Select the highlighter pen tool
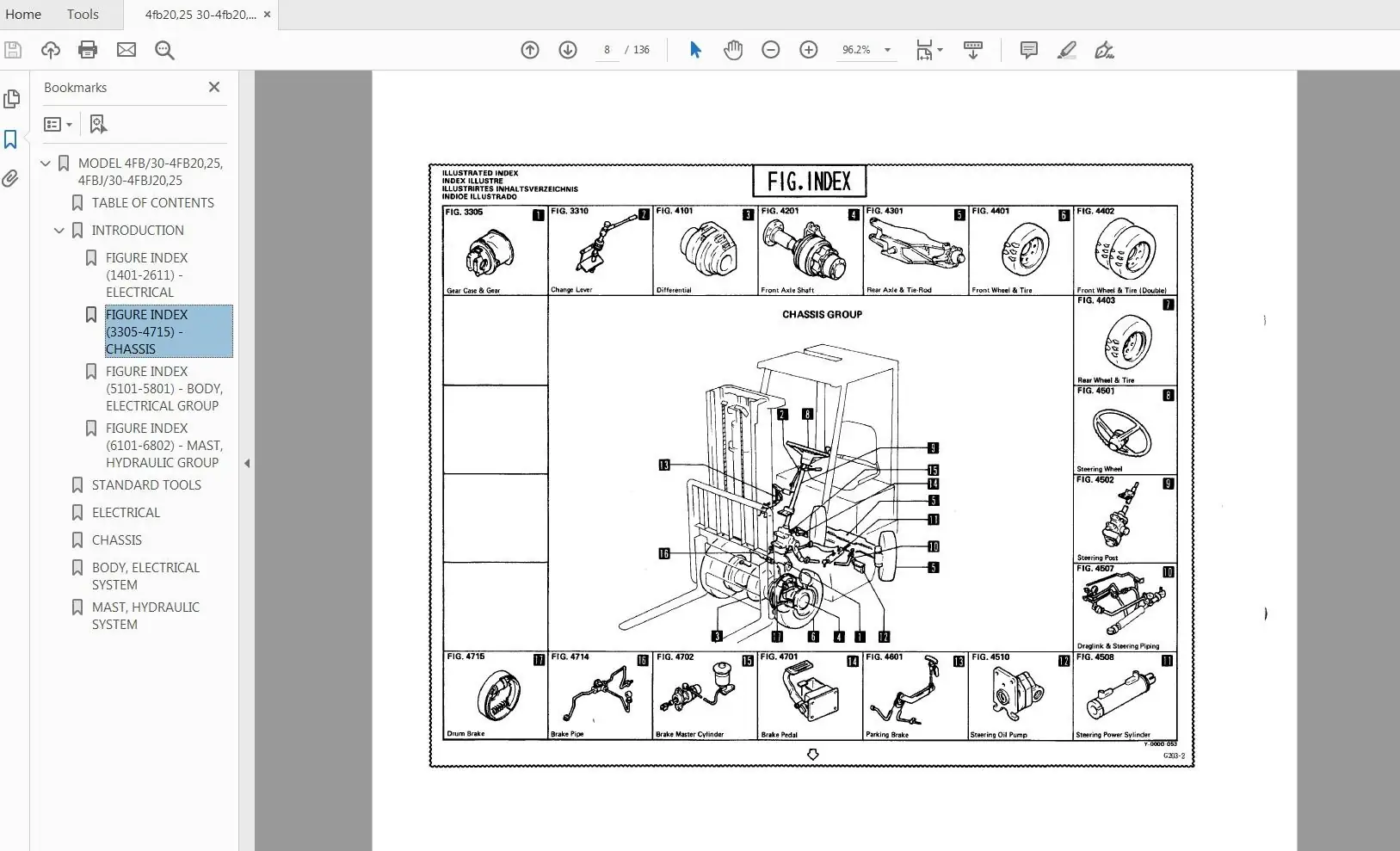Image resolution: width=1400 pixels, height=851 pixels. click(1067, 50)
